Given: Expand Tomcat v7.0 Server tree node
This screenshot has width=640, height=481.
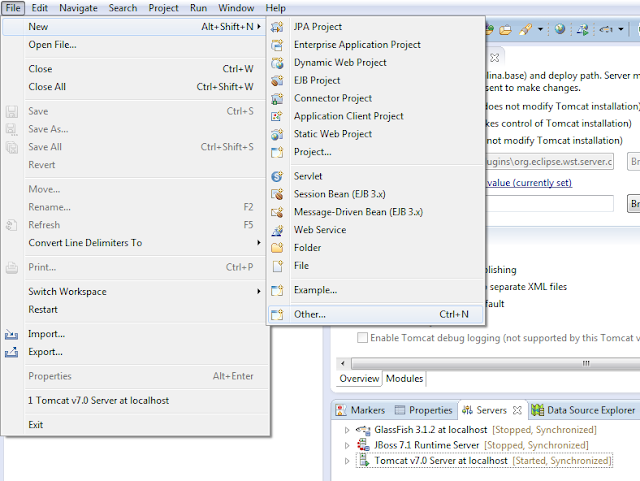Looking at the screenshot, I should pos(347,461).
